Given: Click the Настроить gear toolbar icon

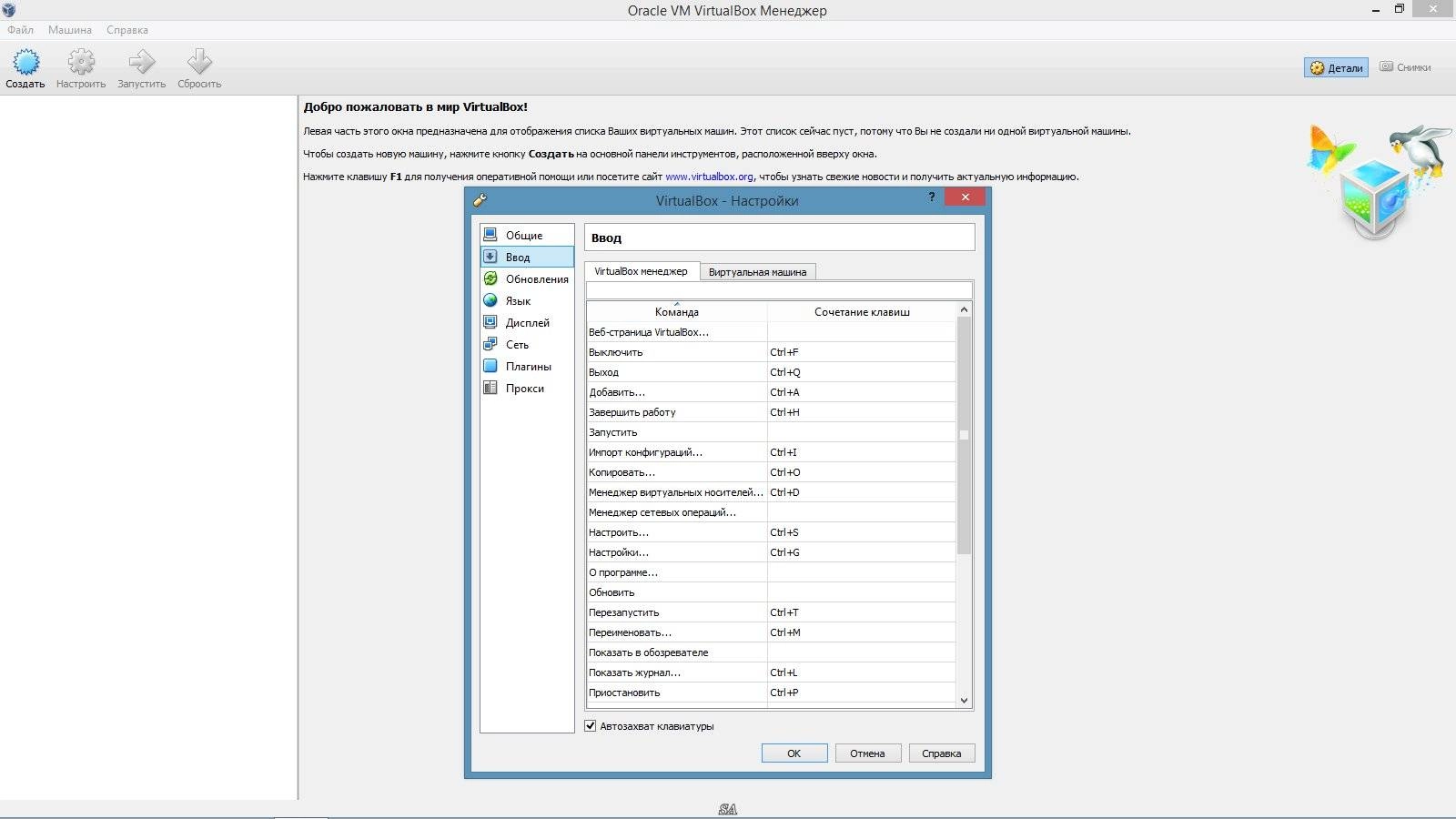Looking at the screenshot, I should (81, 62).
